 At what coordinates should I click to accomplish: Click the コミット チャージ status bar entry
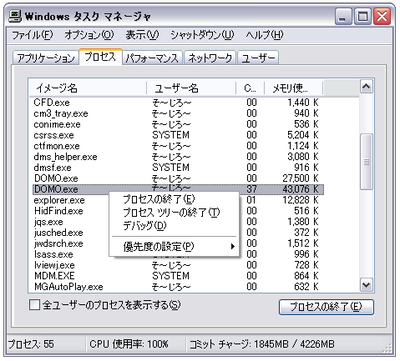[x=262, y=344]
